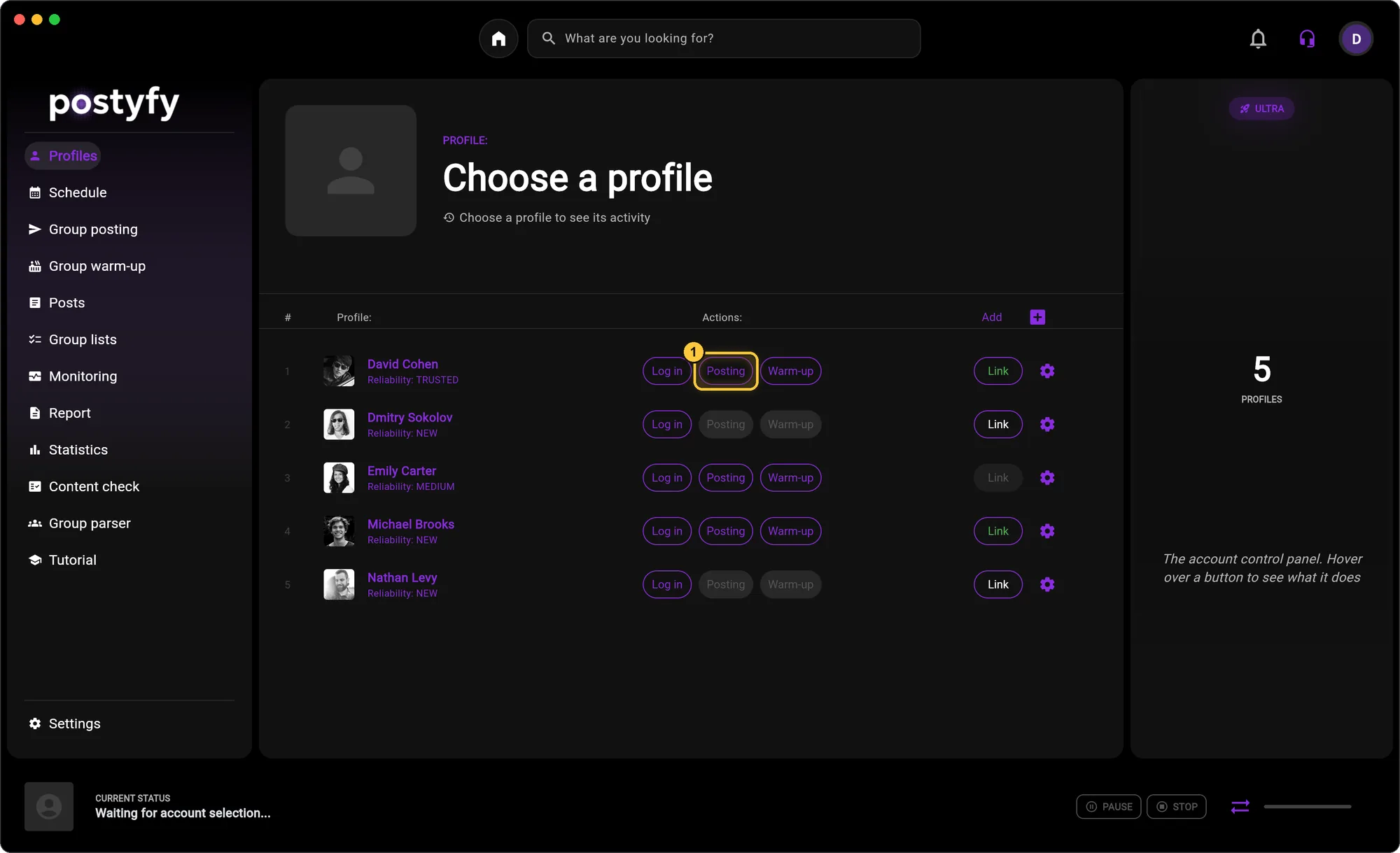Click the repeat arrows icon in status bar
Screen dimensions: 1400x853
click(1240, 807)
